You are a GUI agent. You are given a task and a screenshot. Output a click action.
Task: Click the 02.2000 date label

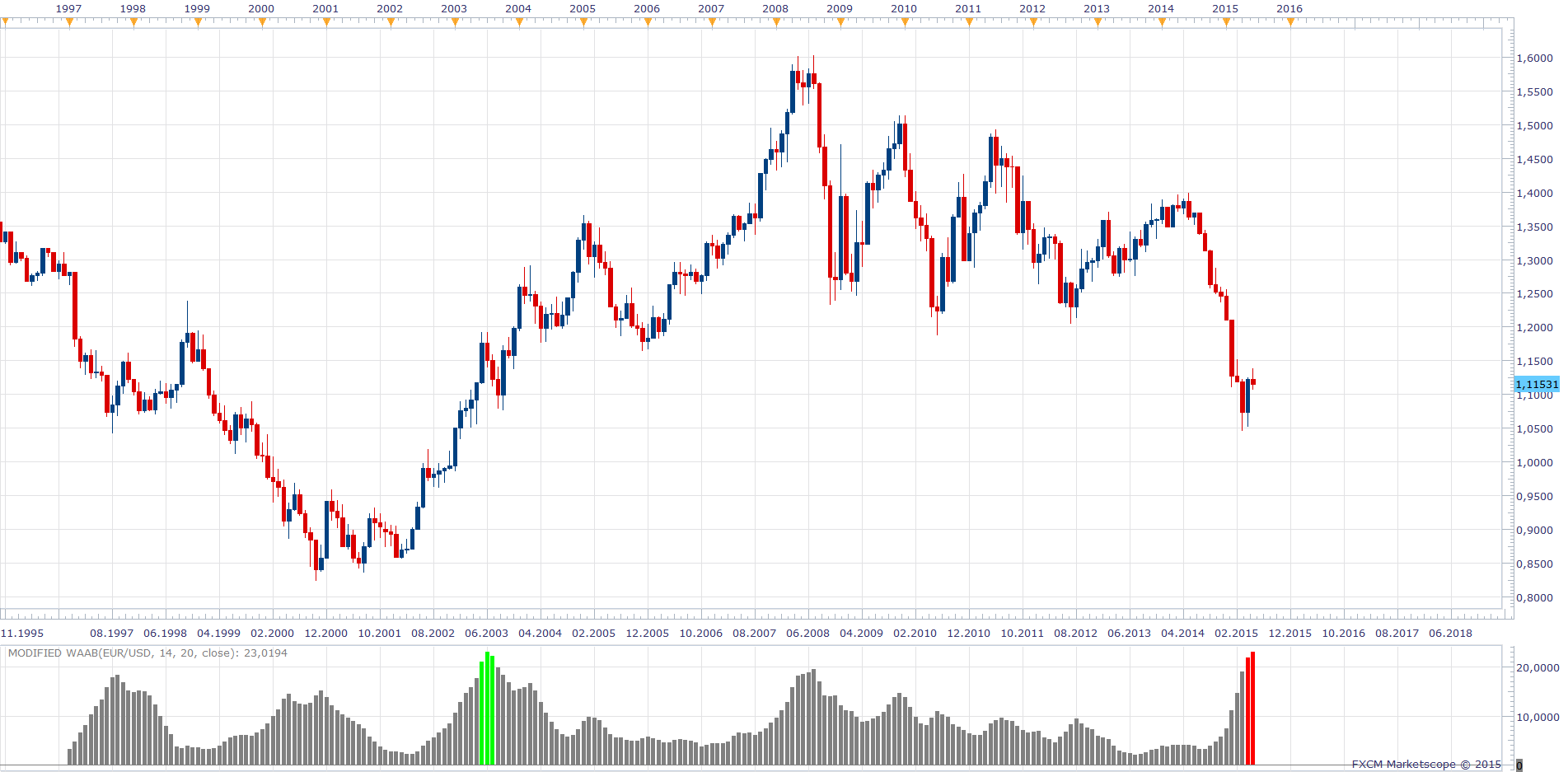[273, 634]
